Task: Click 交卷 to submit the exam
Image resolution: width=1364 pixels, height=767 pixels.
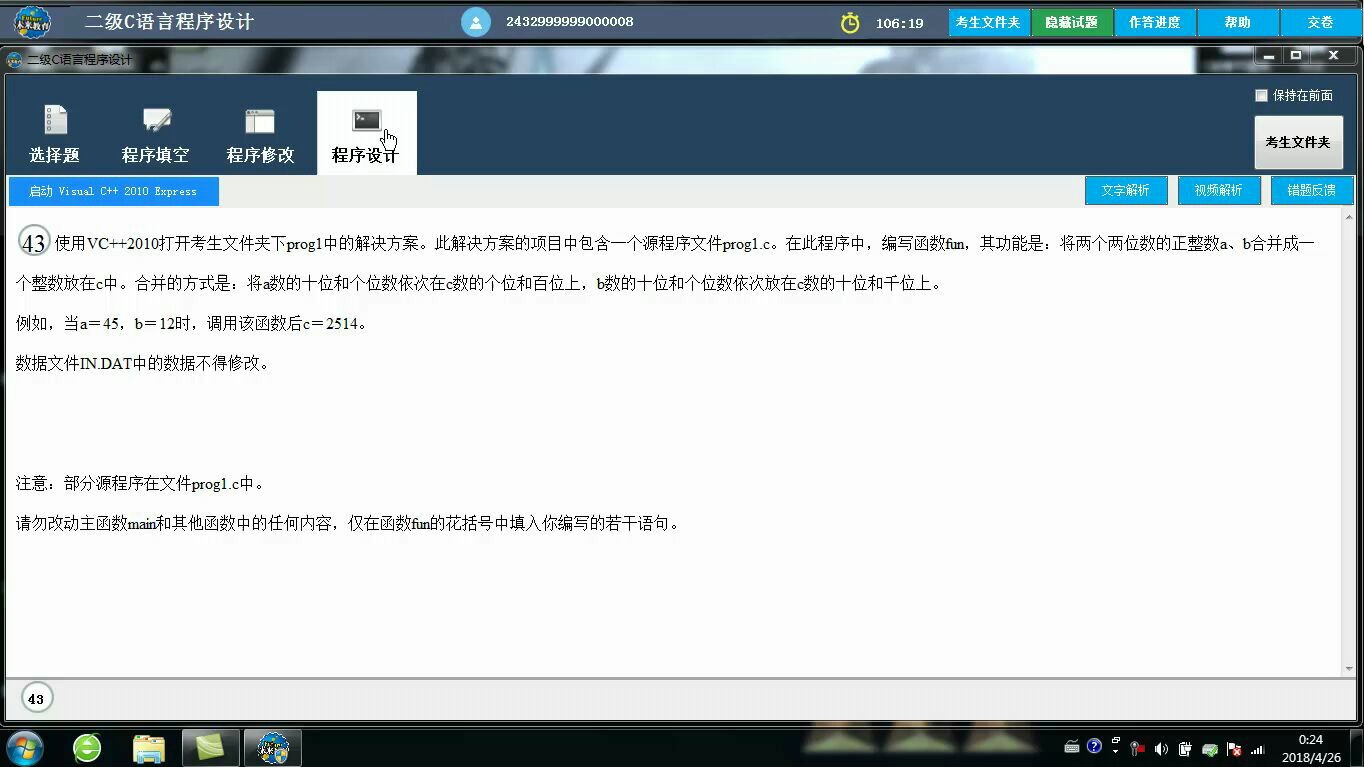Action: coord(1320,22)
